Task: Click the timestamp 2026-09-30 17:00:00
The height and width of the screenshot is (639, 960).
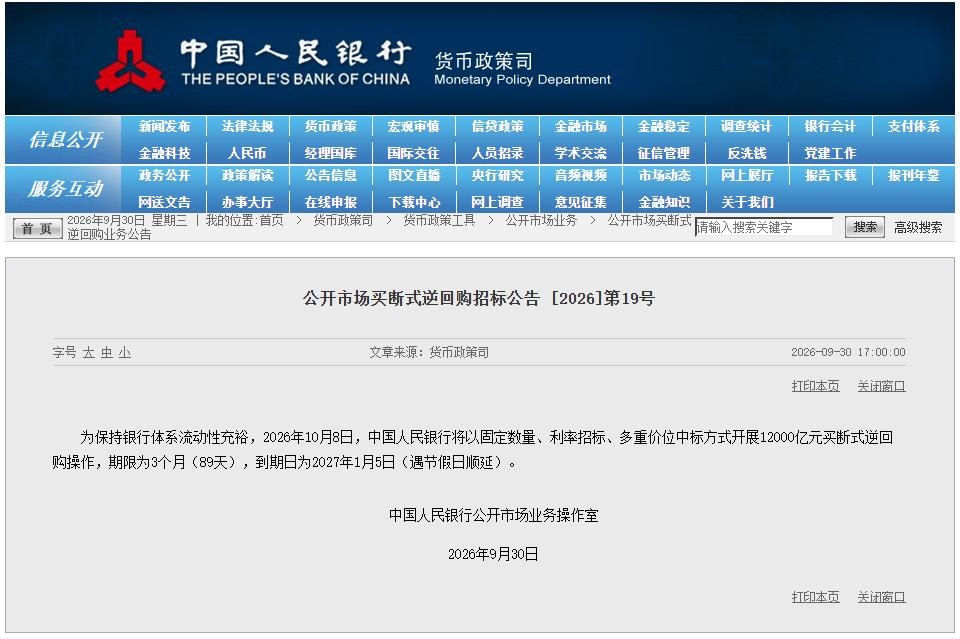Action: (x=848, y=353)
